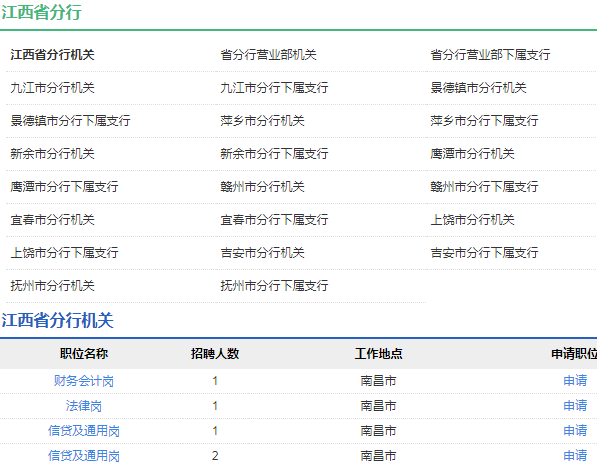Choose 宜春市分行下属支行 branch
The height and width of the screenshot is (467, 597).
tap(274, 220)
